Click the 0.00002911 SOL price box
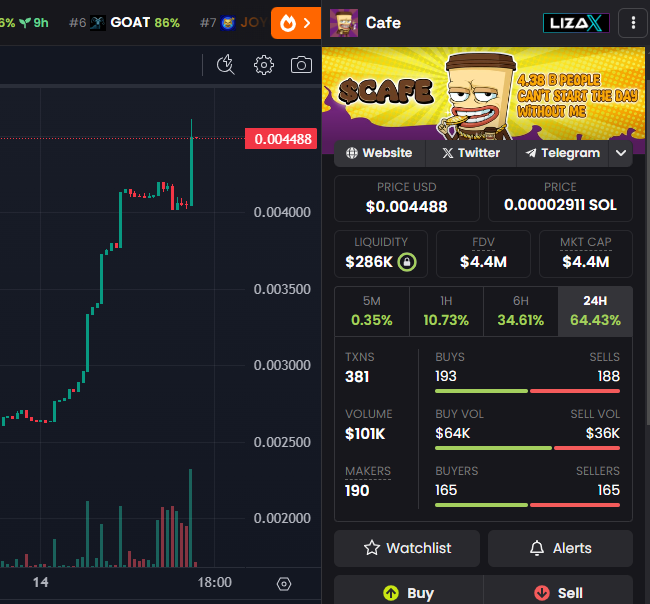The image size is (650, 604). point(560,199)
